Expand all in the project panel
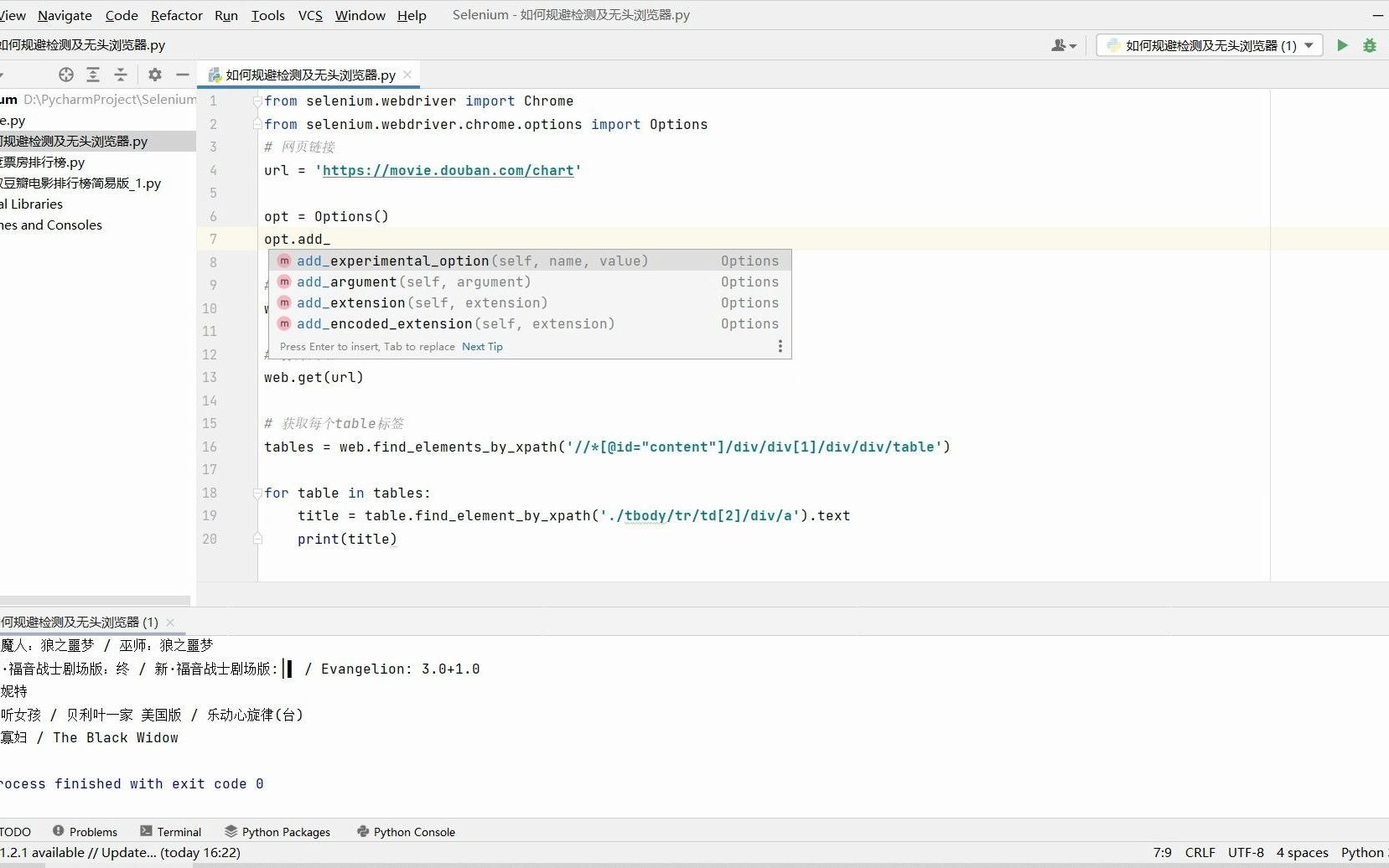Screen dimensions: 1389x868 [93, 75]
